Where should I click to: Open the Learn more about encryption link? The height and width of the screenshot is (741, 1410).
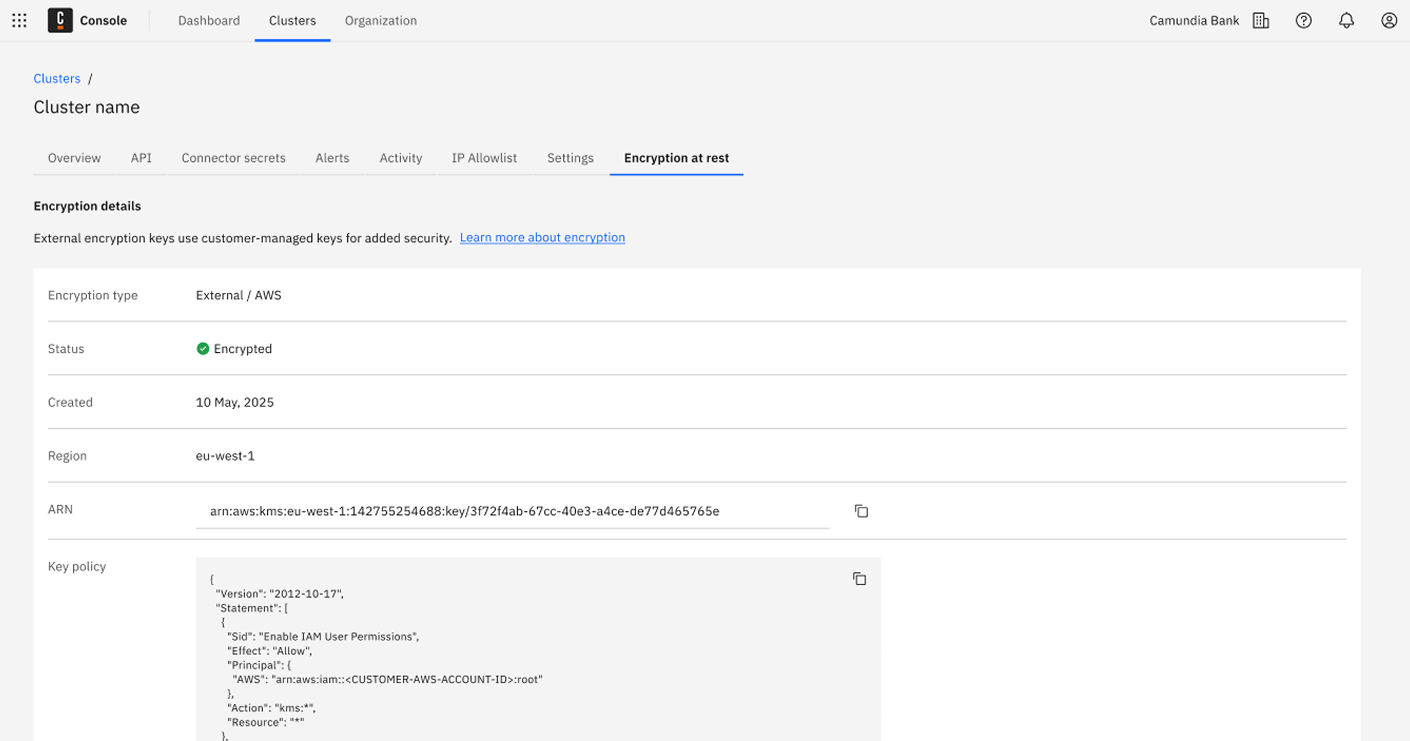click(x=542, y=237)
